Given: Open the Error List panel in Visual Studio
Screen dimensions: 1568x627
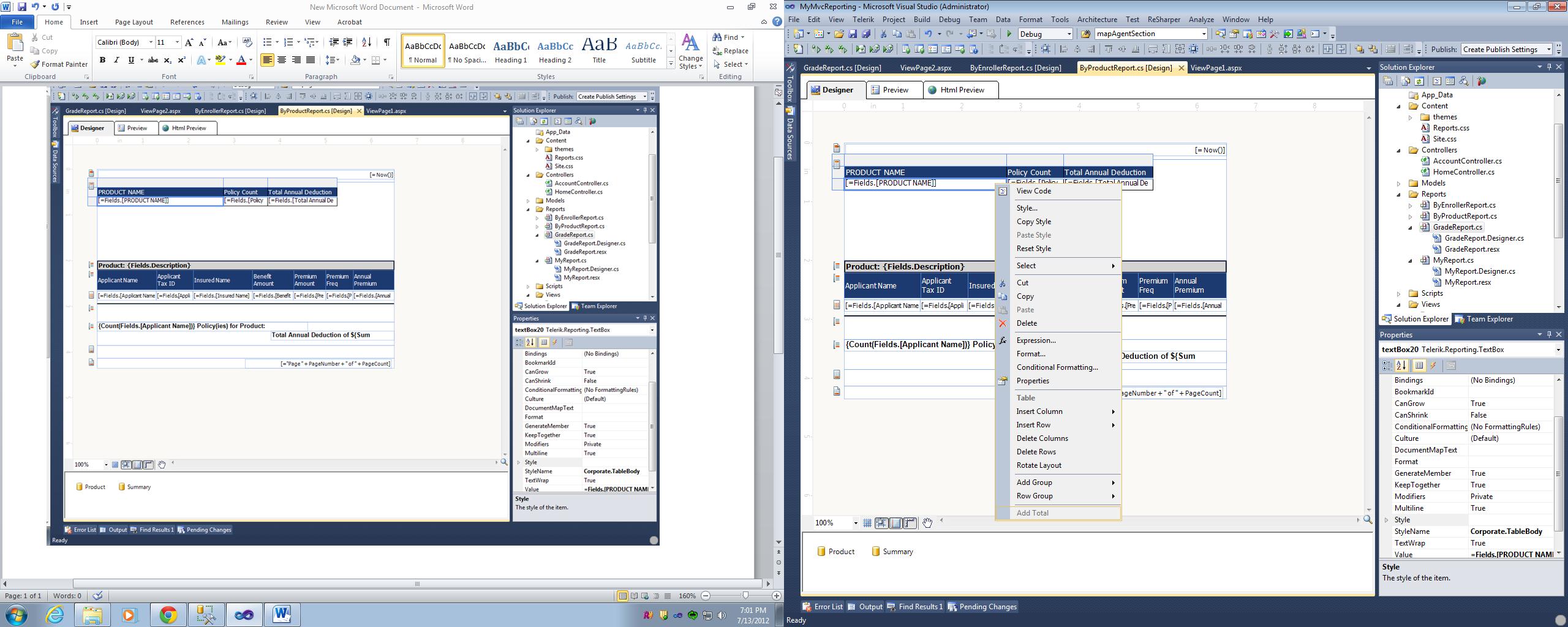Looking at the screenshot, I should (822, 607).
